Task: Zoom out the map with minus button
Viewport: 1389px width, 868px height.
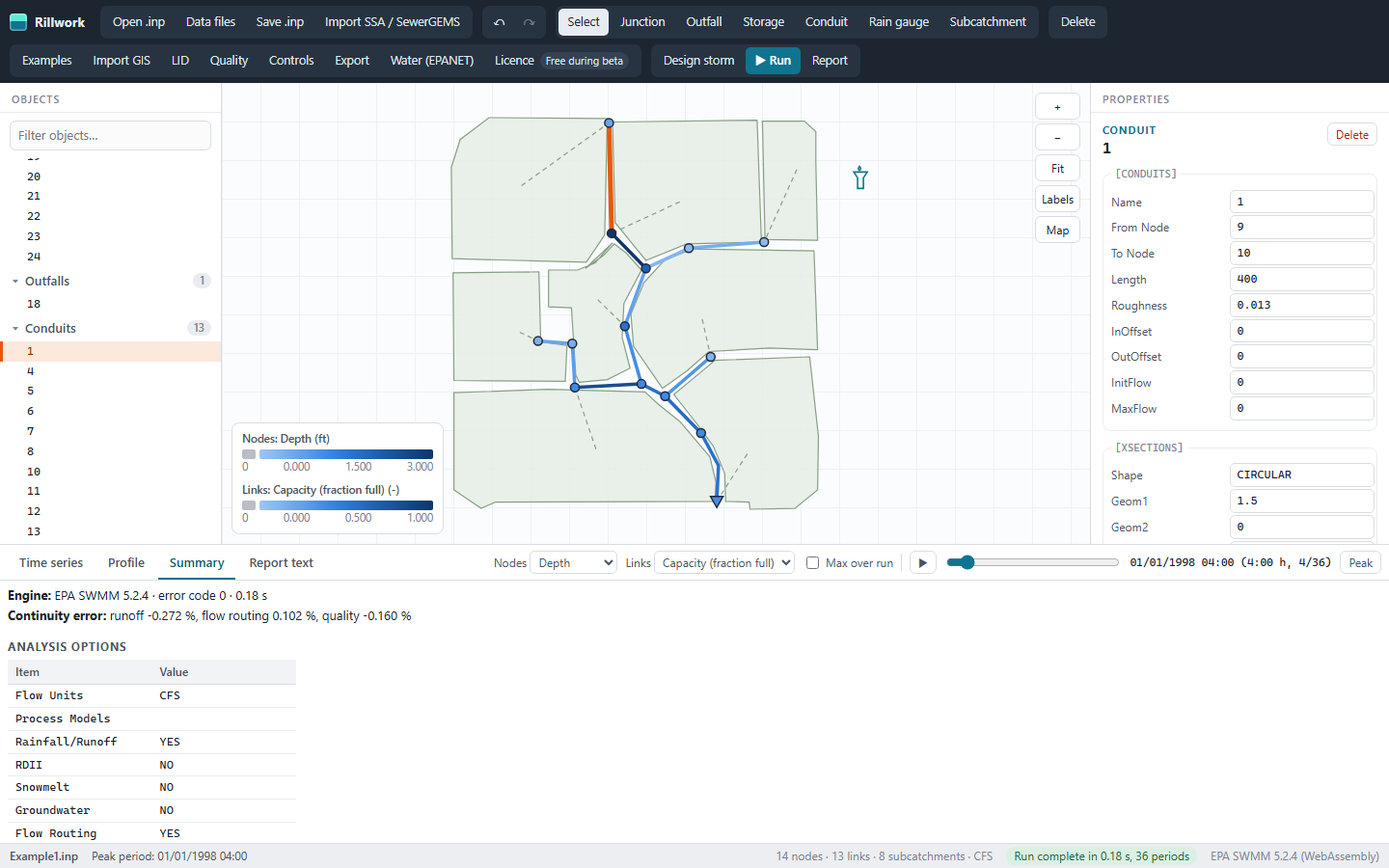Action: coord(1057,138)
